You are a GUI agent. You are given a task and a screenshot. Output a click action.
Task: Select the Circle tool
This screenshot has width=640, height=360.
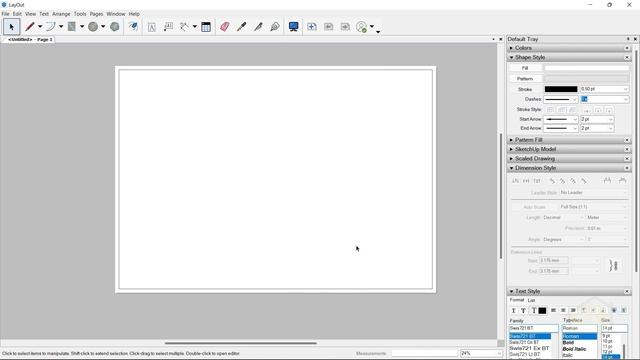93,27
